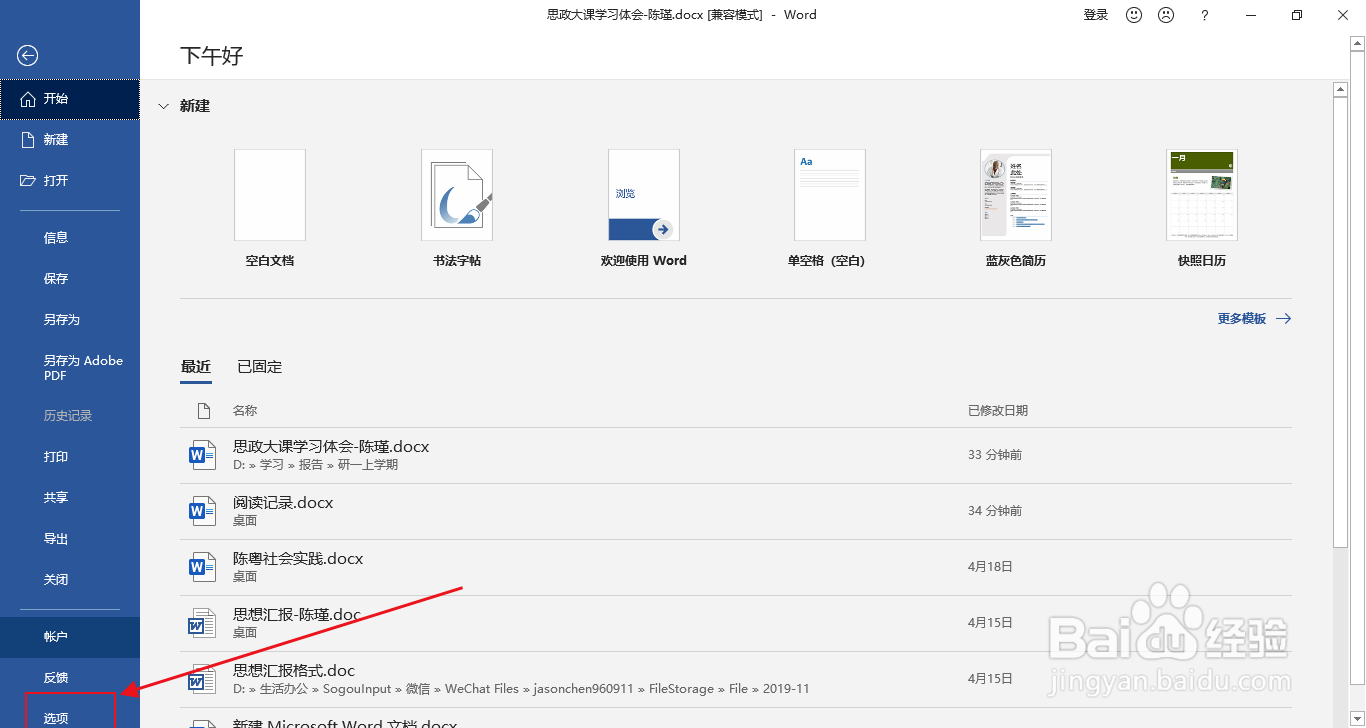Click the 打开 folder icon in sidebar

(x=28, y=181)
